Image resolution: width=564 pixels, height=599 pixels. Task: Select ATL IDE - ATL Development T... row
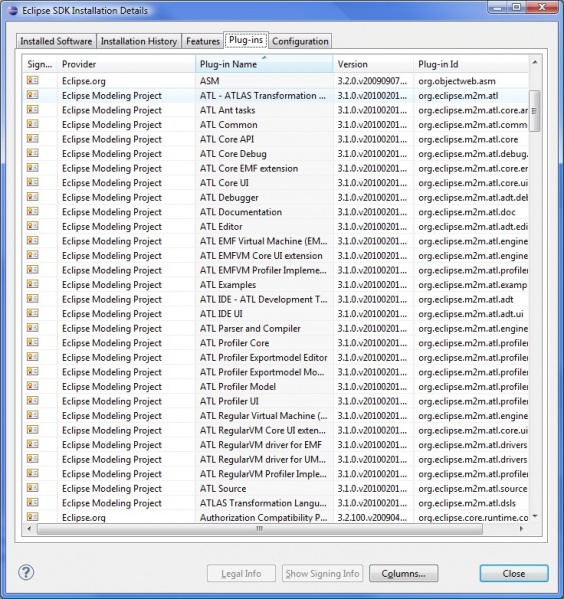click(x=276, y=299)
